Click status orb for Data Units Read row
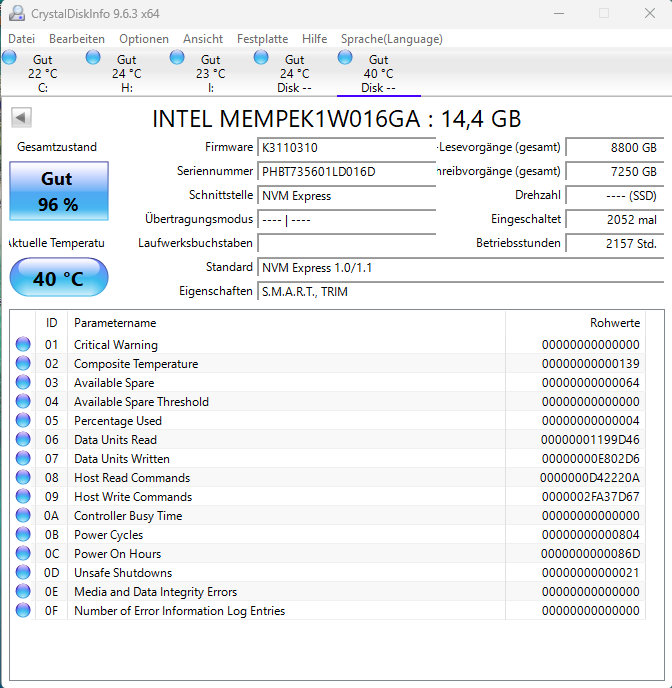Screen dimensions: 672x688 (x=23, y=439)
